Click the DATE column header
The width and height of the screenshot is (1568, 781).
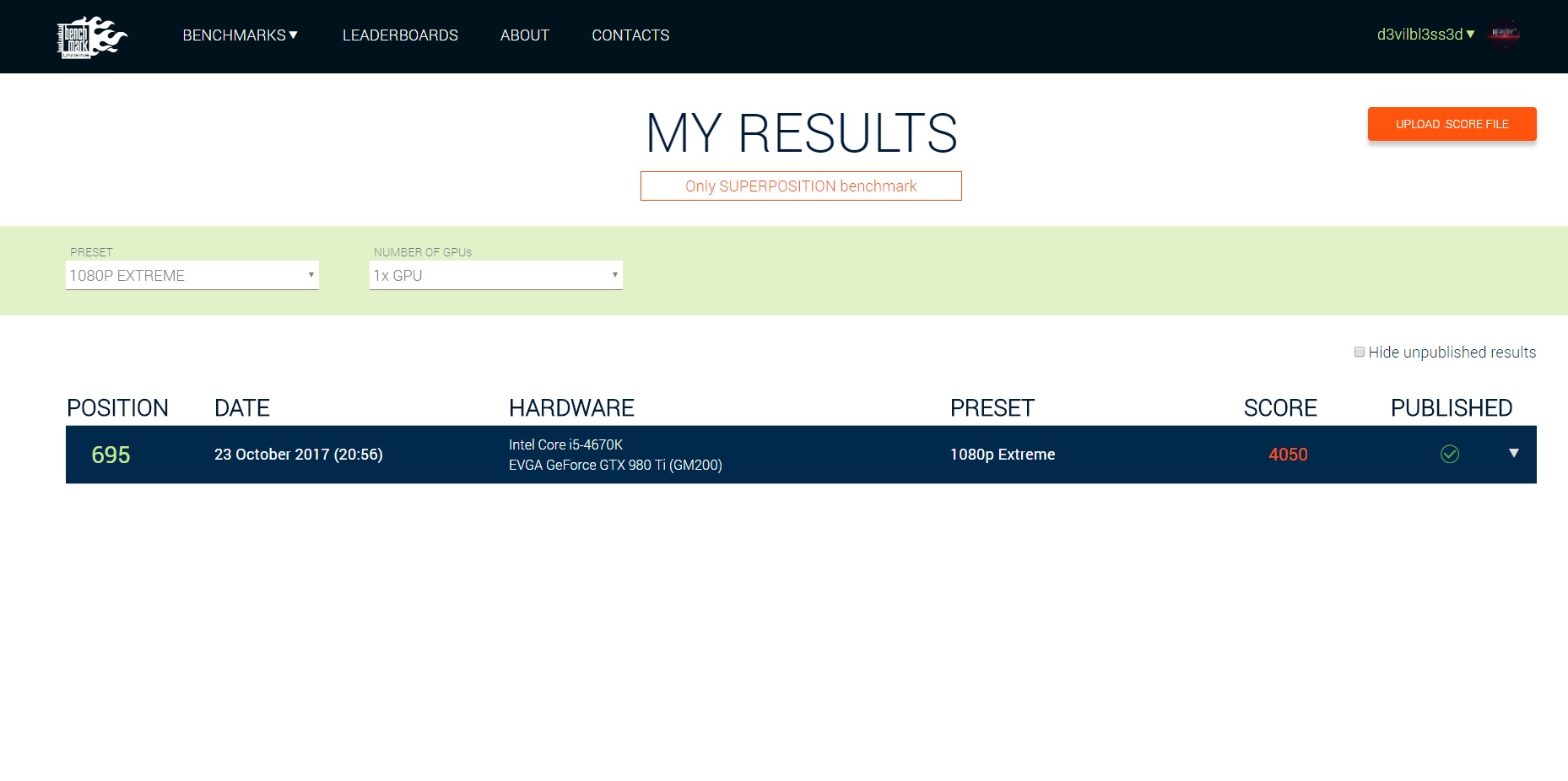[242, 408]
